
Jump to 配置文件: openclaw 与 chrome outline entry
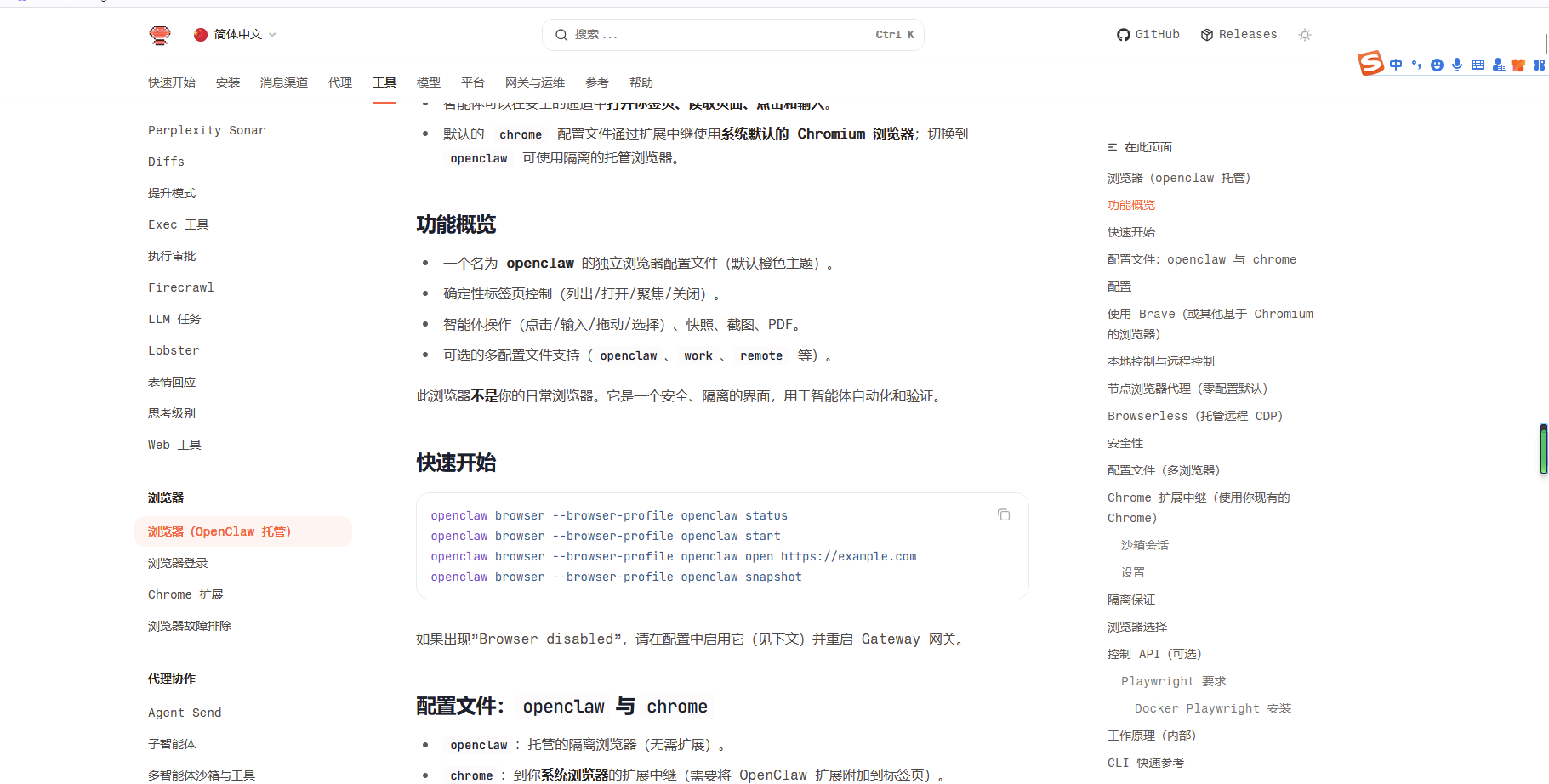(1202, 259)
